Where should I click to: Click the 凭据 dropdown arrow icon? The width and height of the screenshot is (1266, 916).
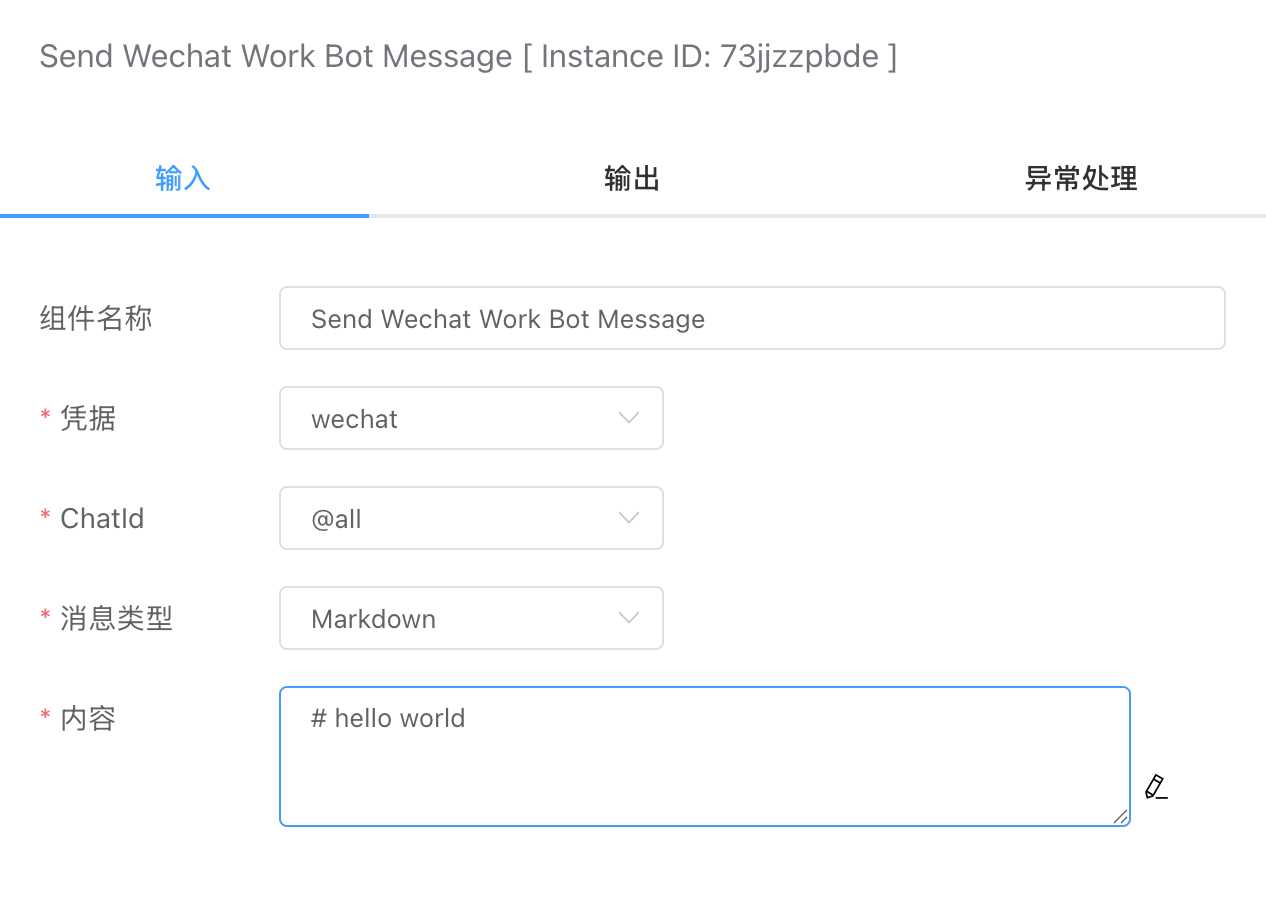[x=628, y=418]
